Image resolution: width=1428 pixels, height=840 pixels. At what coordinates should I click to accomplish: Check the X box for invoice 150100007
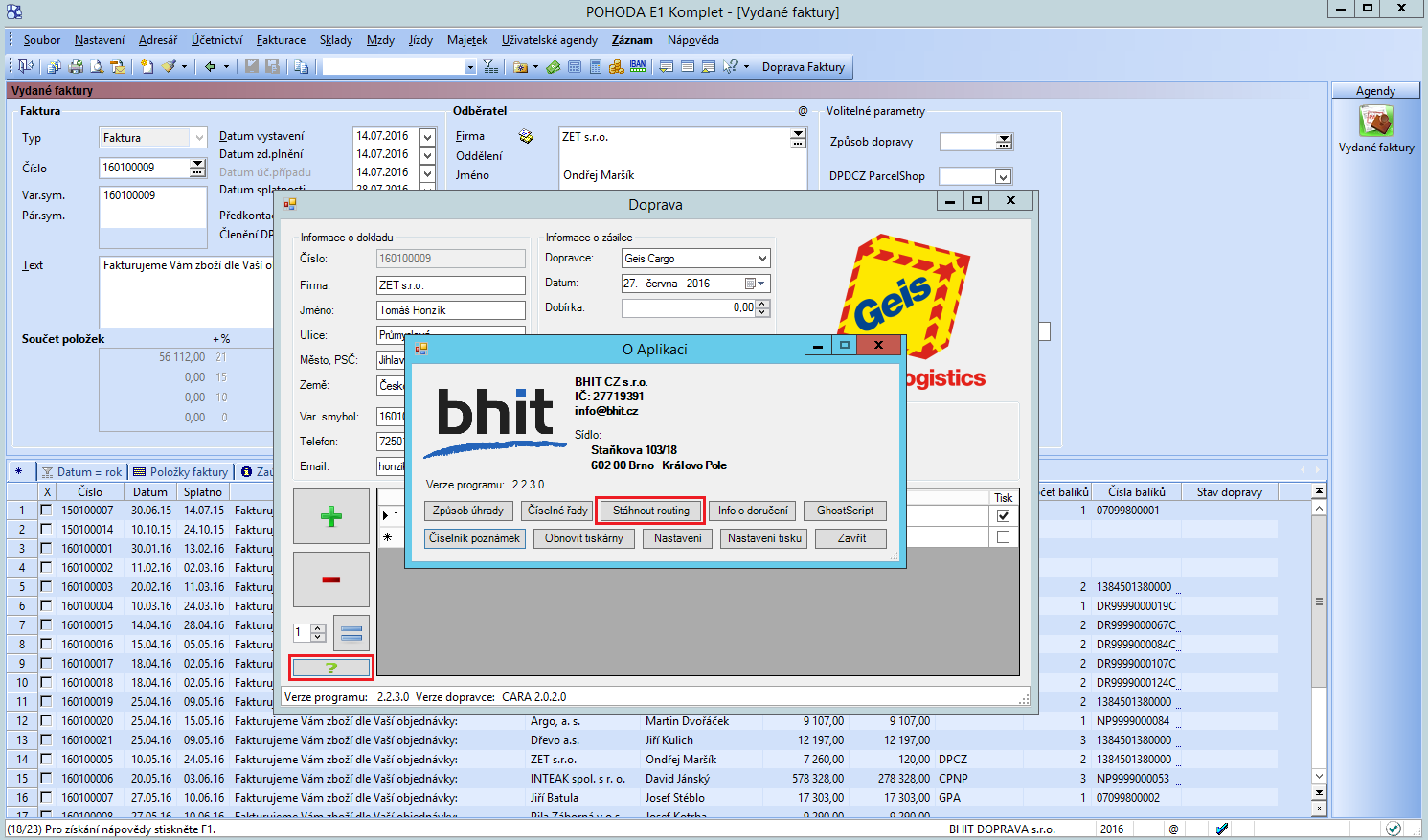(x=46, y=511)
